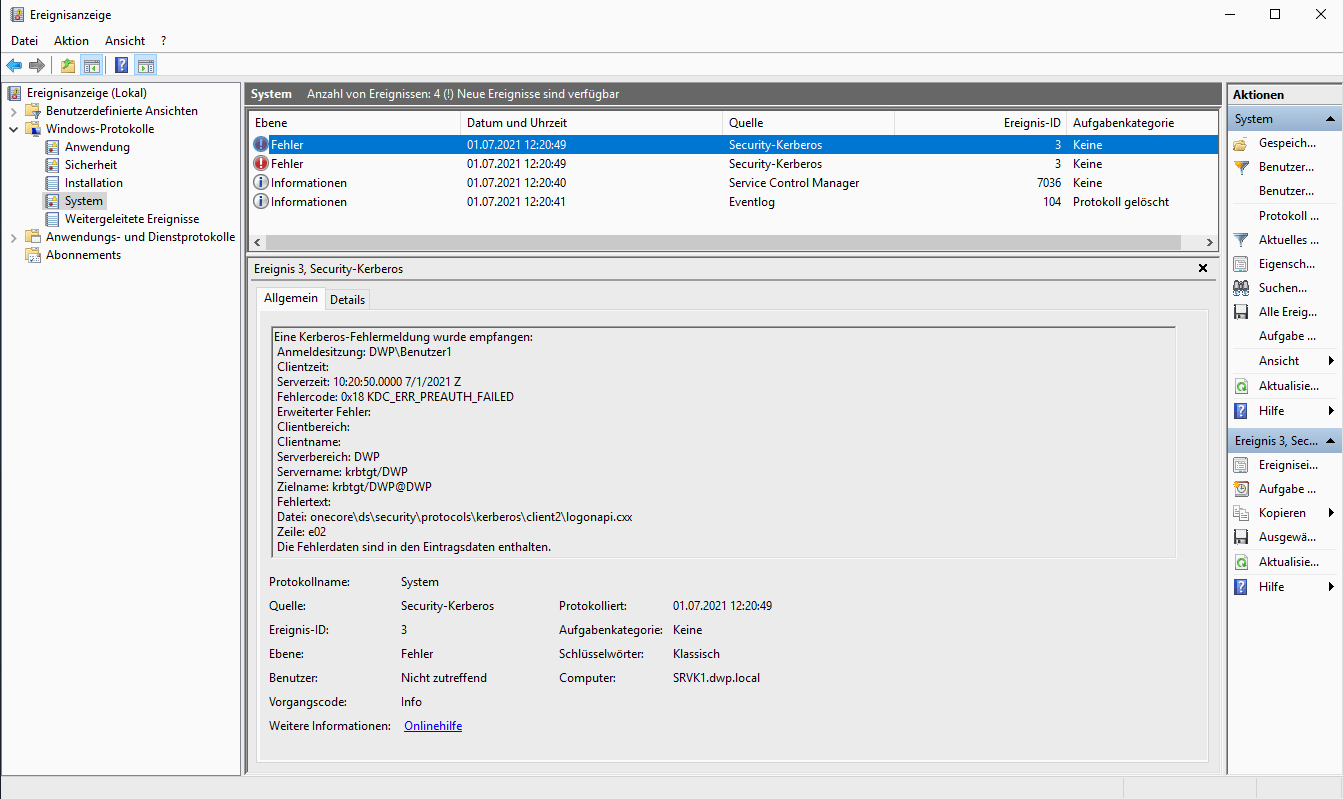This screenshot has width=1343, height=799.
Task: Open the Onlinehilfe link
Action: coord(432,726)
